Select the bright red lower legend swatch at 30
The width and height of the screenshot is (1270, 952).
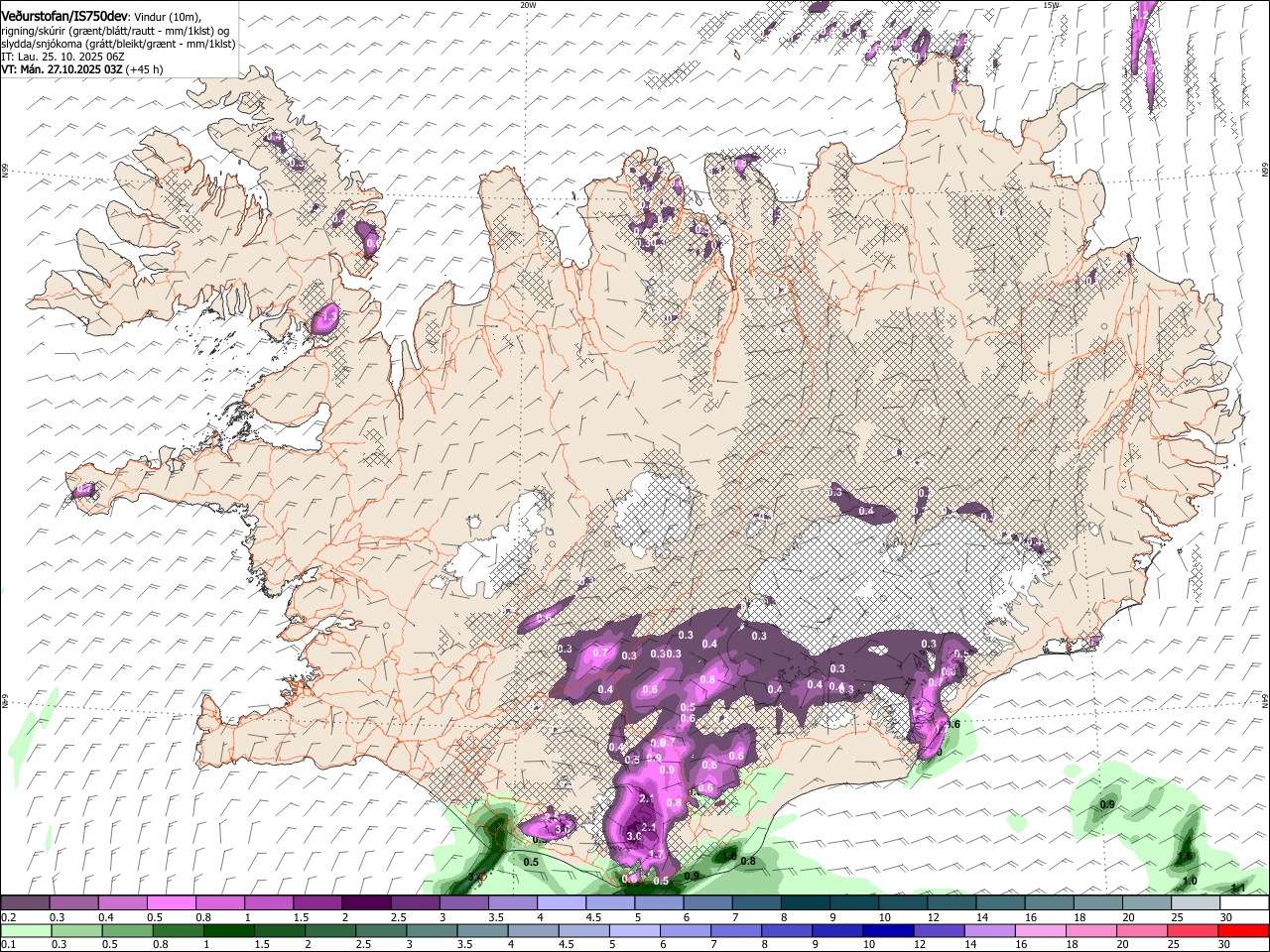pyautogui.click(x=1244, y=931)
